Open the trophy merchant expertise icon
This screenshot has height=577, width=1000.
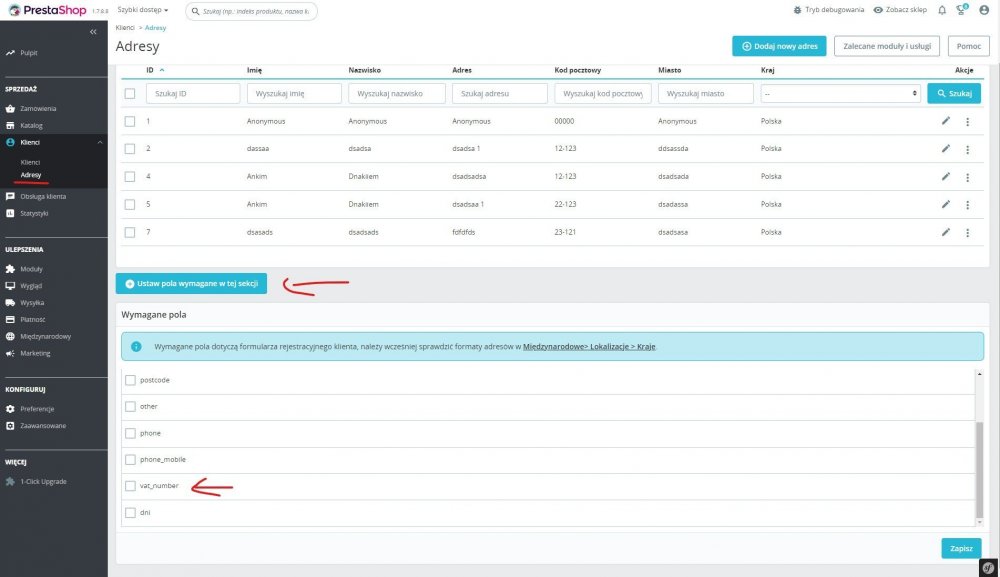click(962, 10)
